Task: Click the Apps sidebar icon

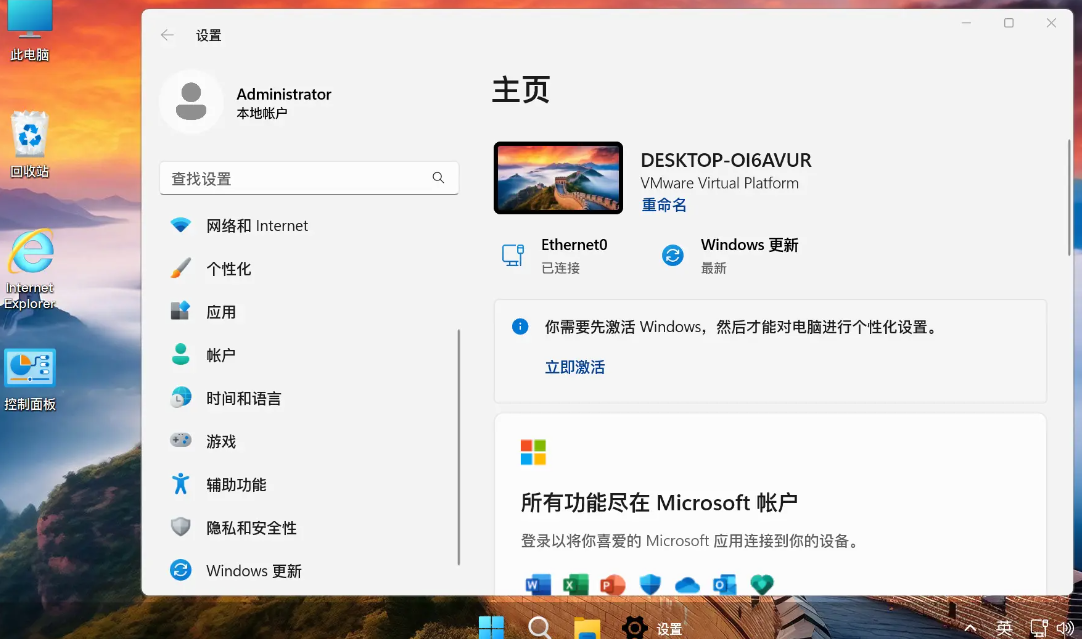Action: [x=181, y=311]
